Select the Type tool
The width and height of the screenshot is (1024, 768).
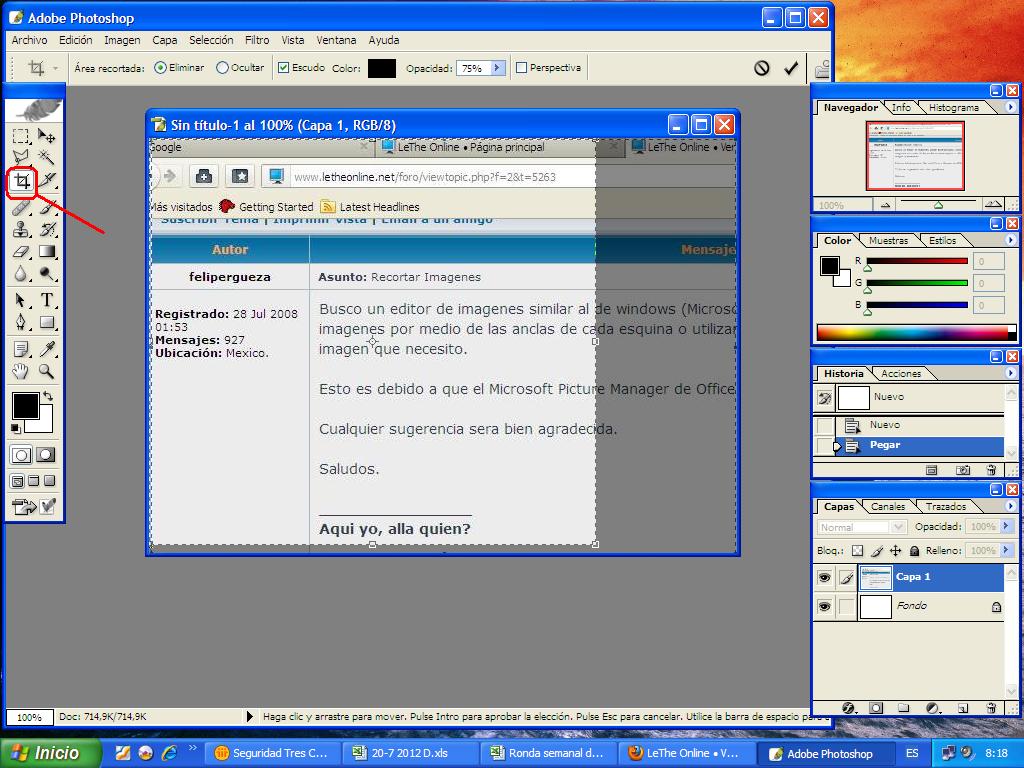click(x=46, y=300)
